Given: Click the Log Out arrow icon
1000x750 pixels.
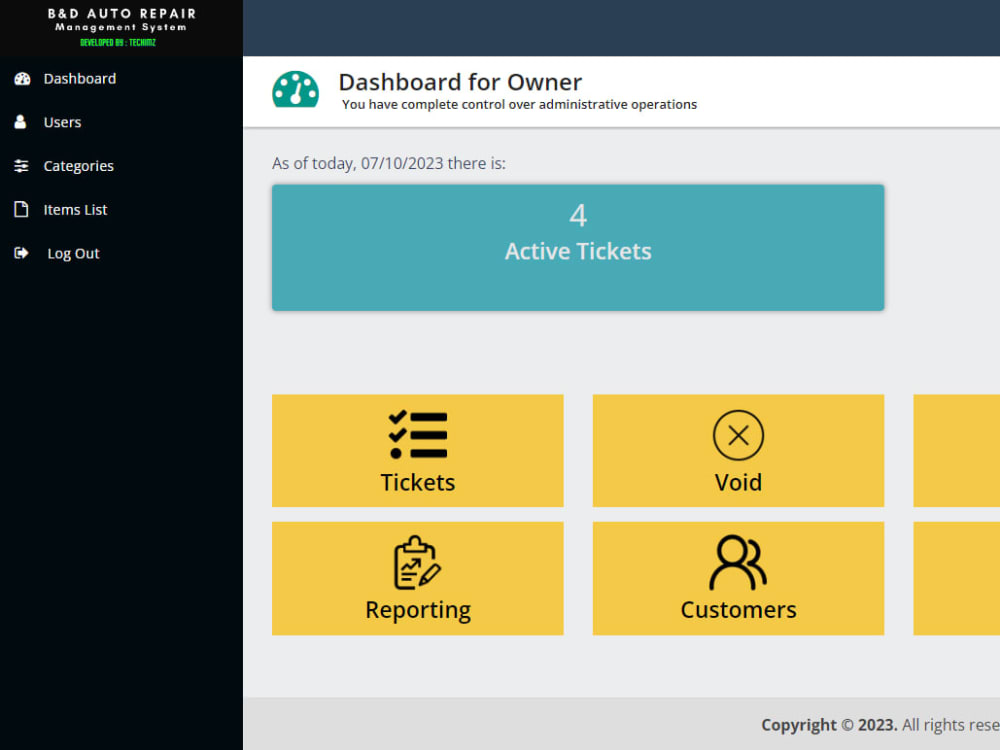Looking at the screenshot, I should coord(21,253).
